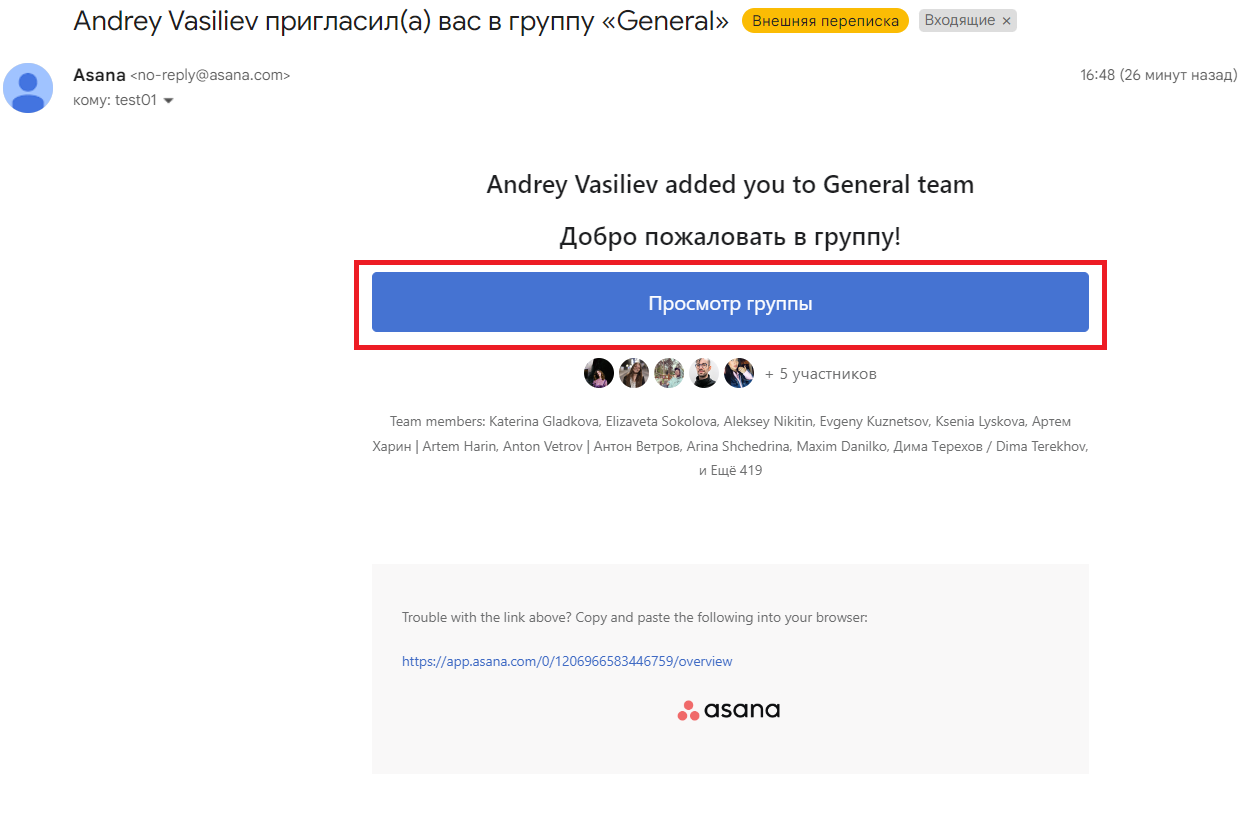Remove the Входящие label with X
The height and width of the screenshot is (817, 1244).
[x=1006, y=21]
